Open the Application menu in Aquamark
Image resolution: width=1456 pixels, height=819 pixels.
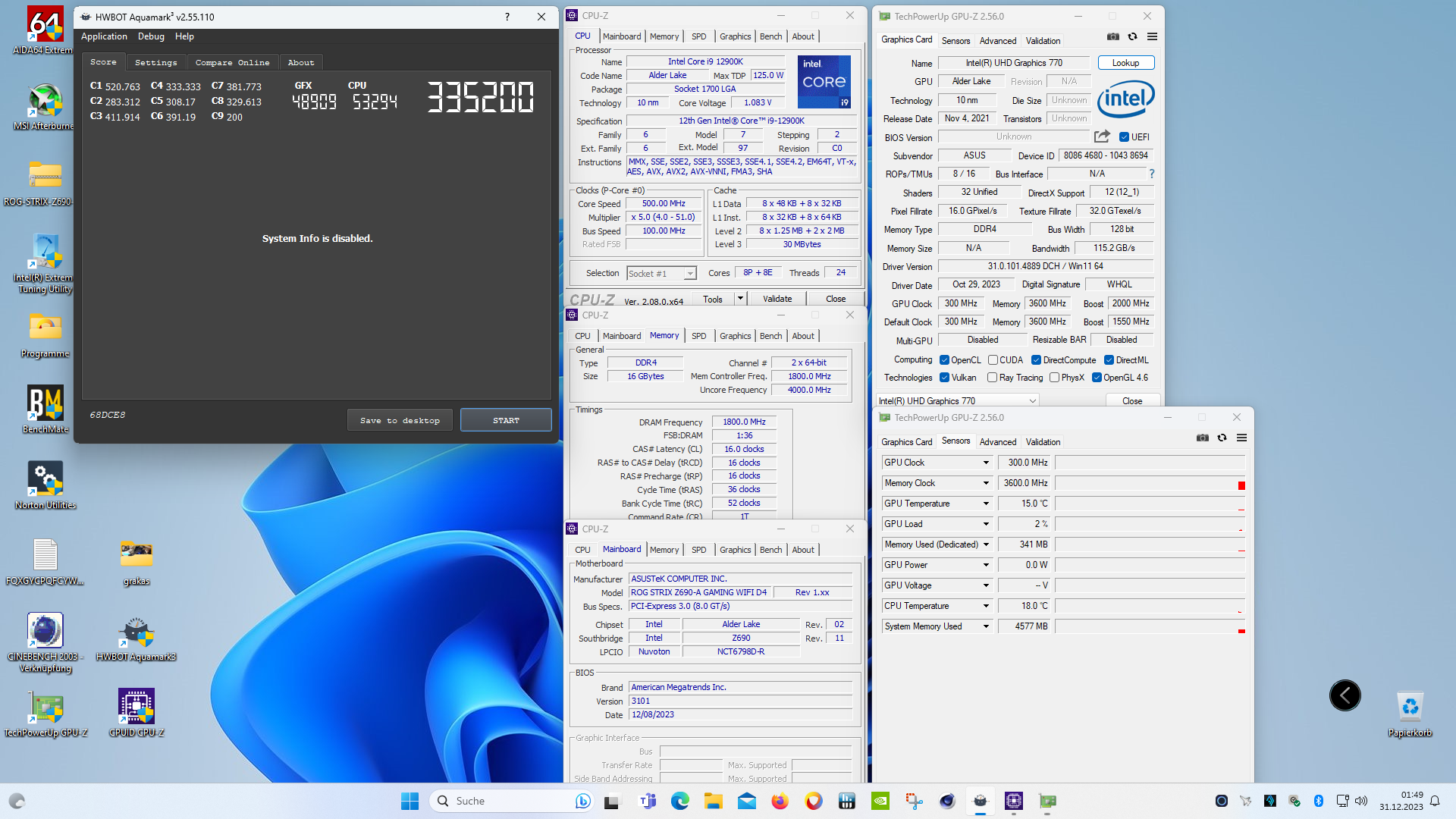coord(104,36)
